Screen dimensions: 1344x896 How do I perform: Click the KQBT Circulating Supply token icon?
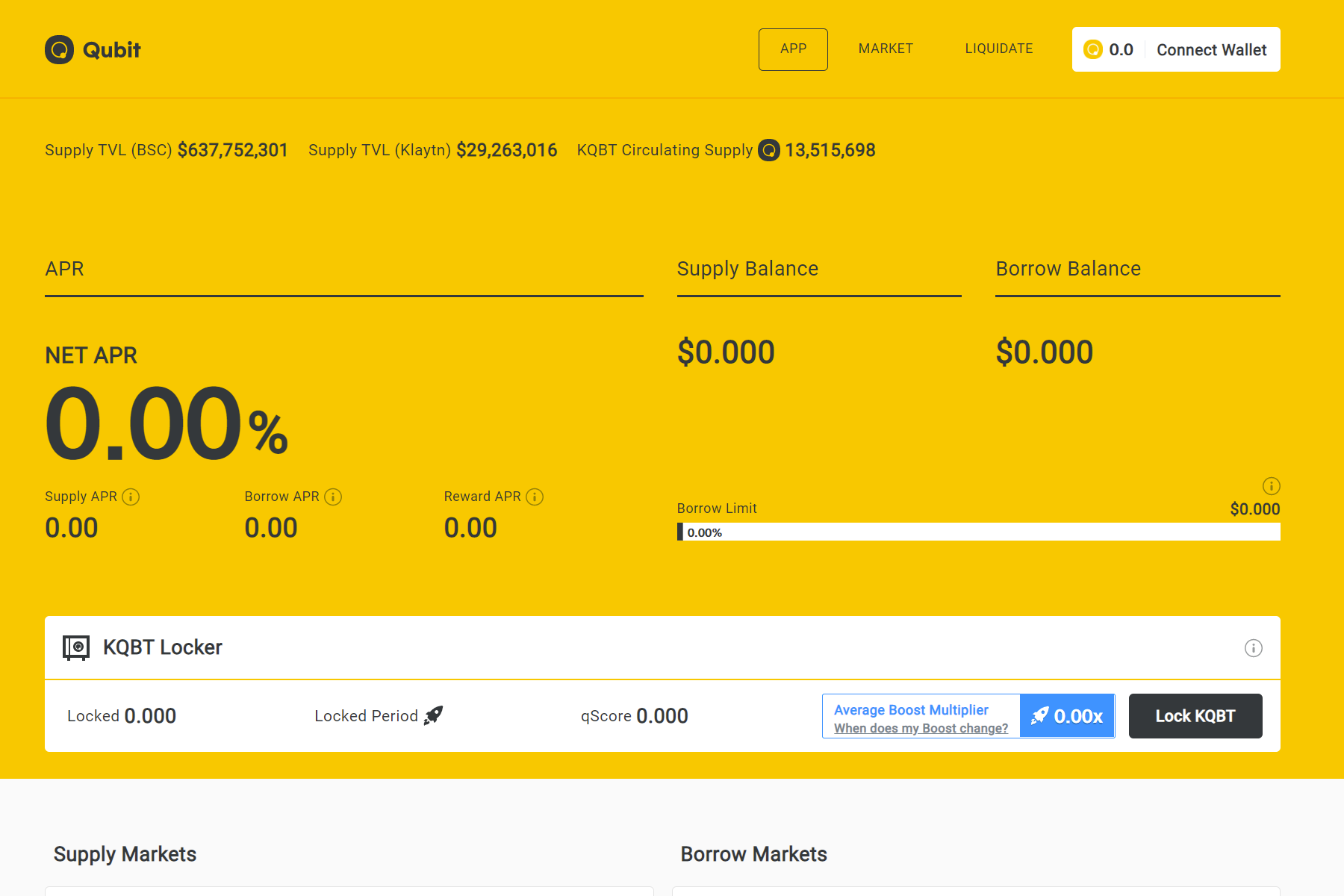tap(769, 150)
